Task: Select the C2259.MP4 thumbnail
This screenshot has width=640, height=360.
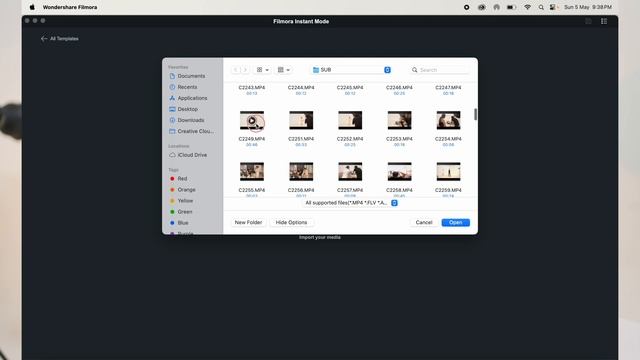Action: point(449,171)
